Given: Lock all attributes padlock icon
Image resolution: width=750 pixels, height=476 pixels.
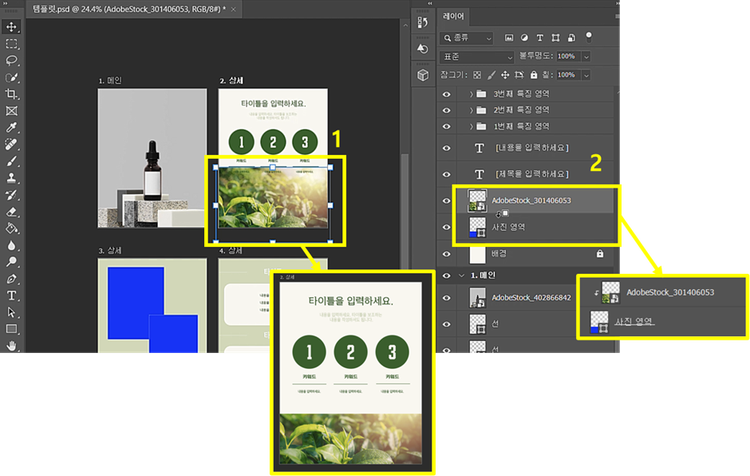Looking at the screenshot, I should 534,75.
